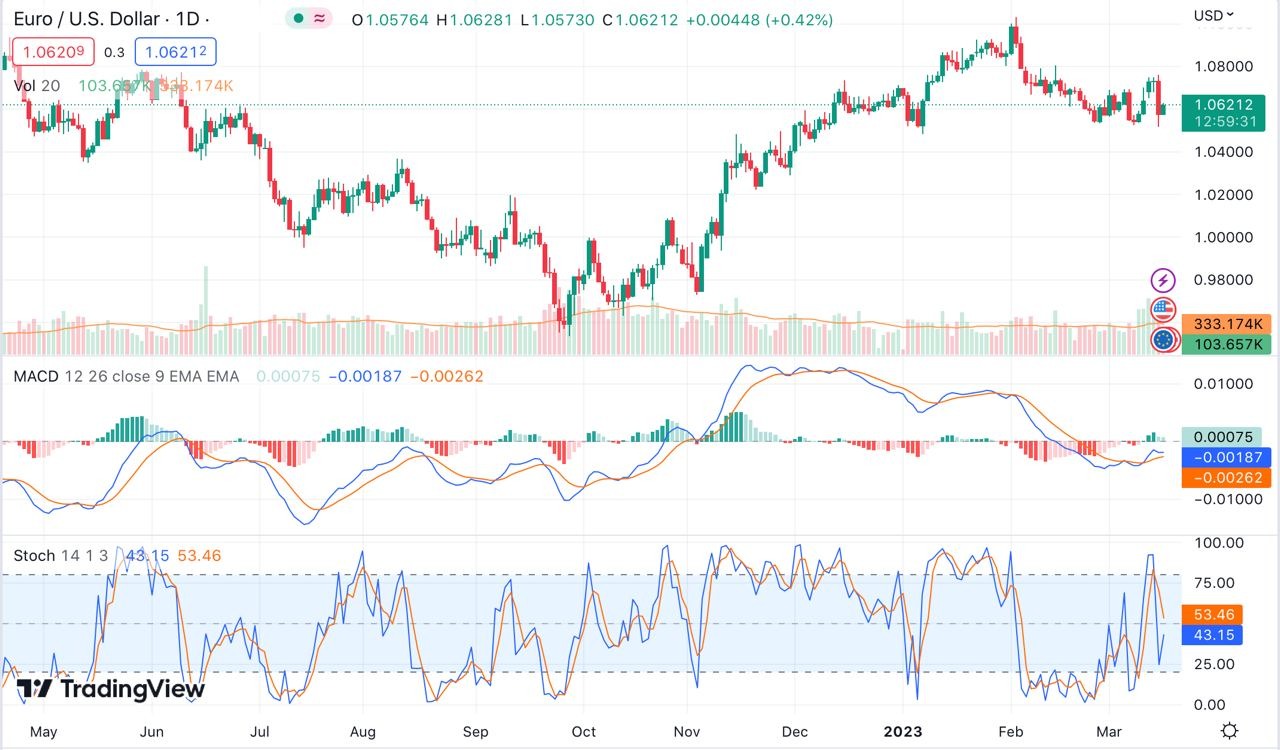Click the May label on time axis
The image size is (1280, 750).
pyautogui.click(x=43, y=732)
